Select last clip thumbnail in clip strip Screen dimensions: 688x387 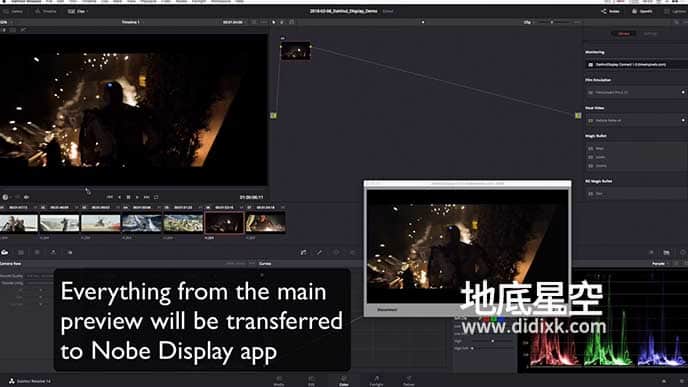265,223
